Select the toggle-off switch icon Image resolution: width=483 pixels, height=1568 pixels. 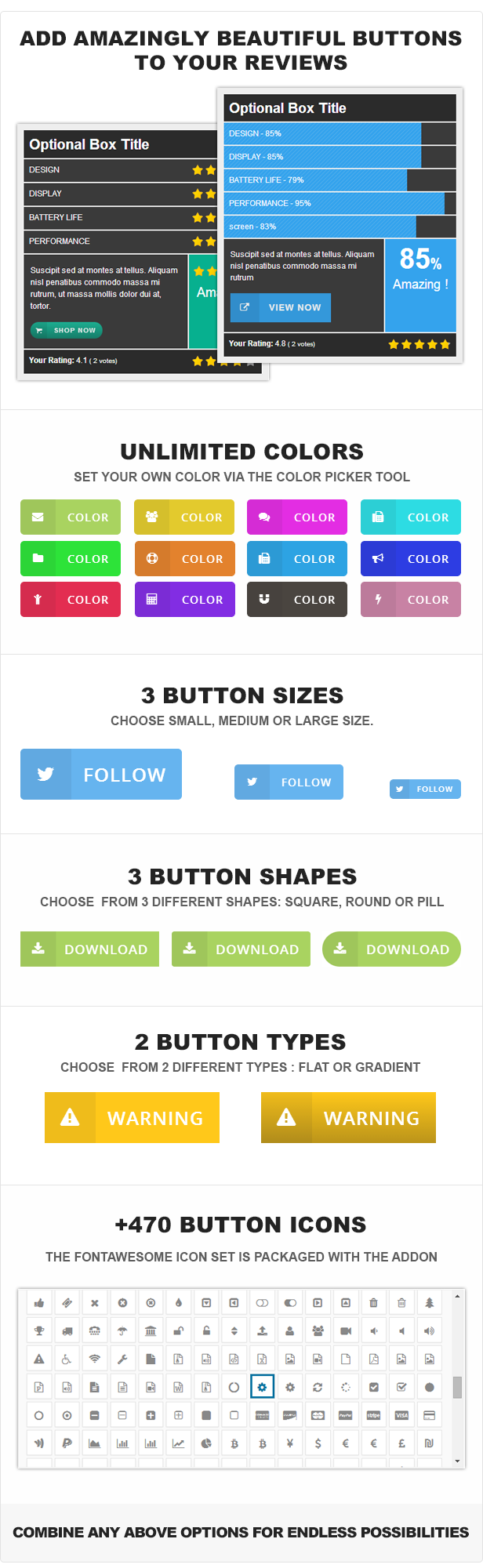[262, 1303]
